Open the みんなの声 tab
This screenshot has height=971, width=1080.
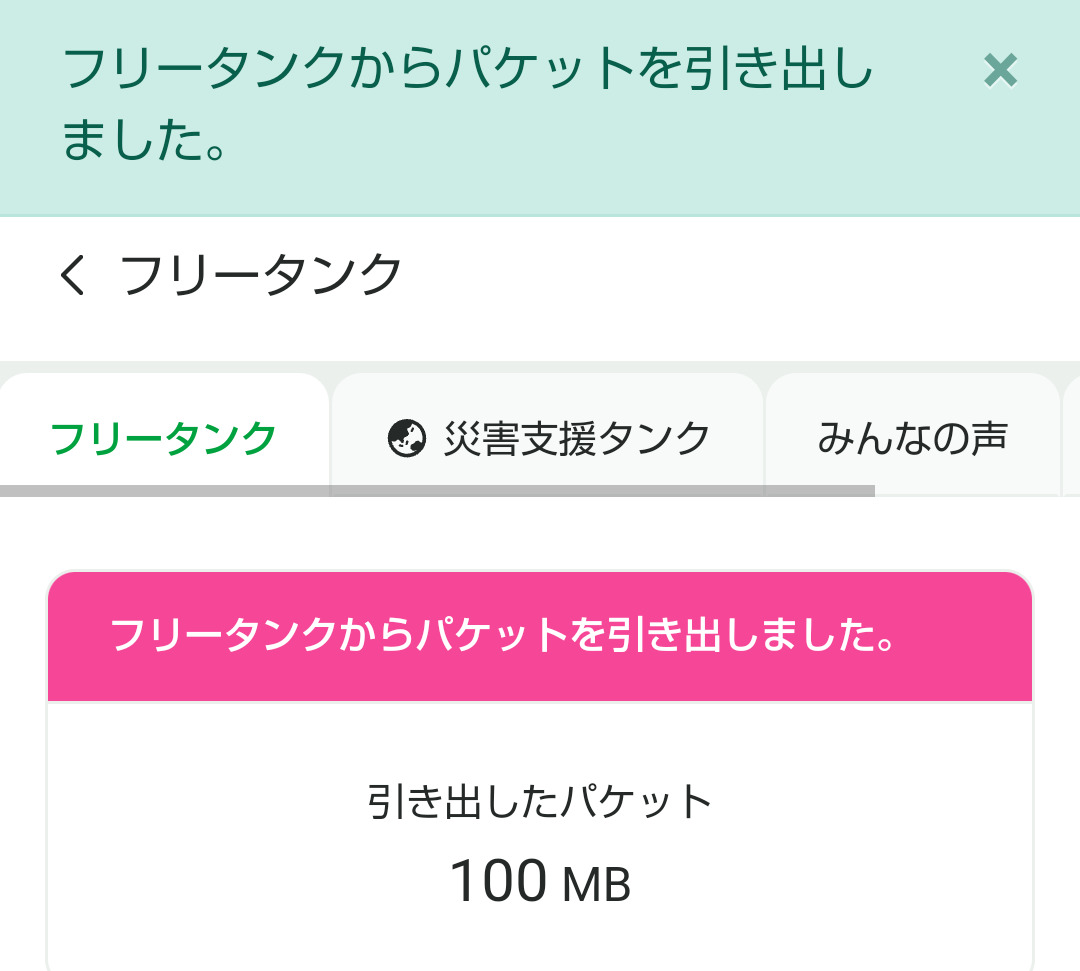(x=912, y=438)
